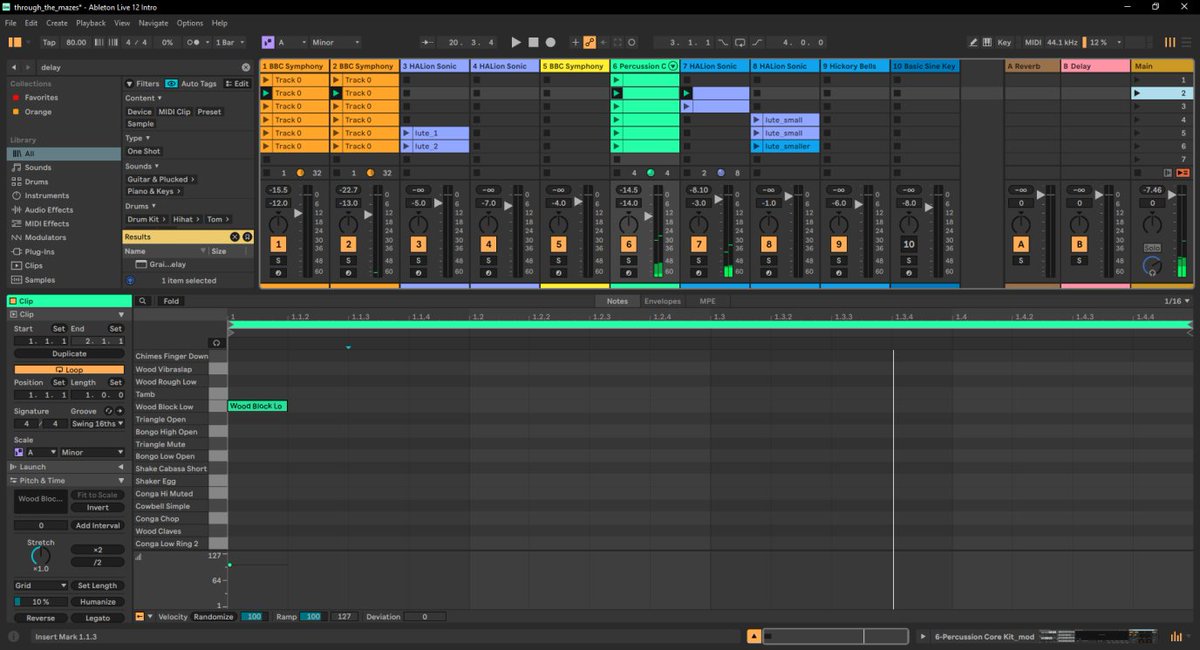Click the Main track Solo cue button
1200x650 pixels.
[1151, 247]
